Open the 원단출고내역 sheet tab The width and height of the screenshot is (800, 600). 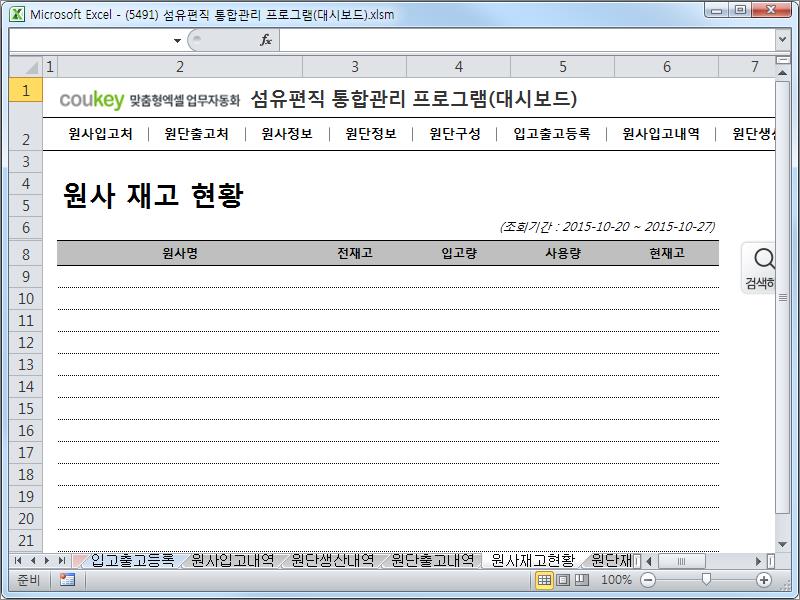pos(432,561)
